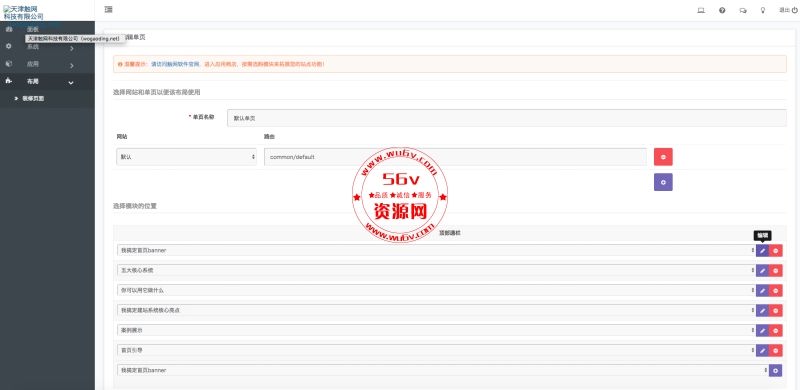Open the 默认 website dropdown
800x390 pixels.
tap(186, 157)
